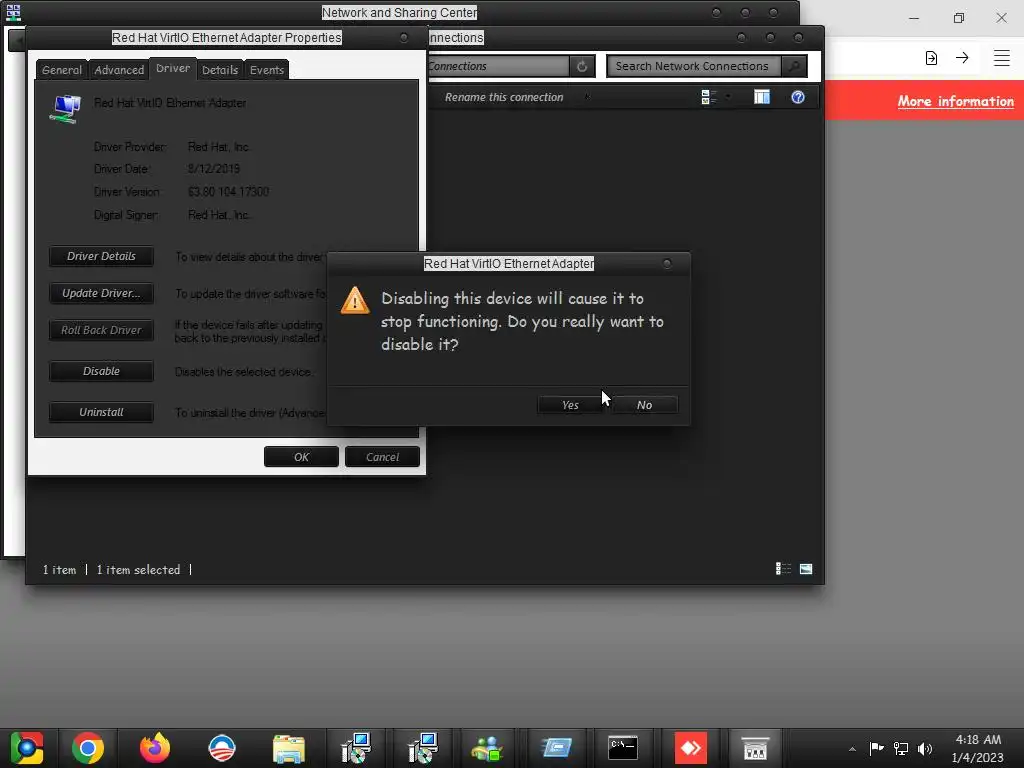Click the Uninstall driver button
Viewport: 1024px width, 768px height.
click(101, 412)
